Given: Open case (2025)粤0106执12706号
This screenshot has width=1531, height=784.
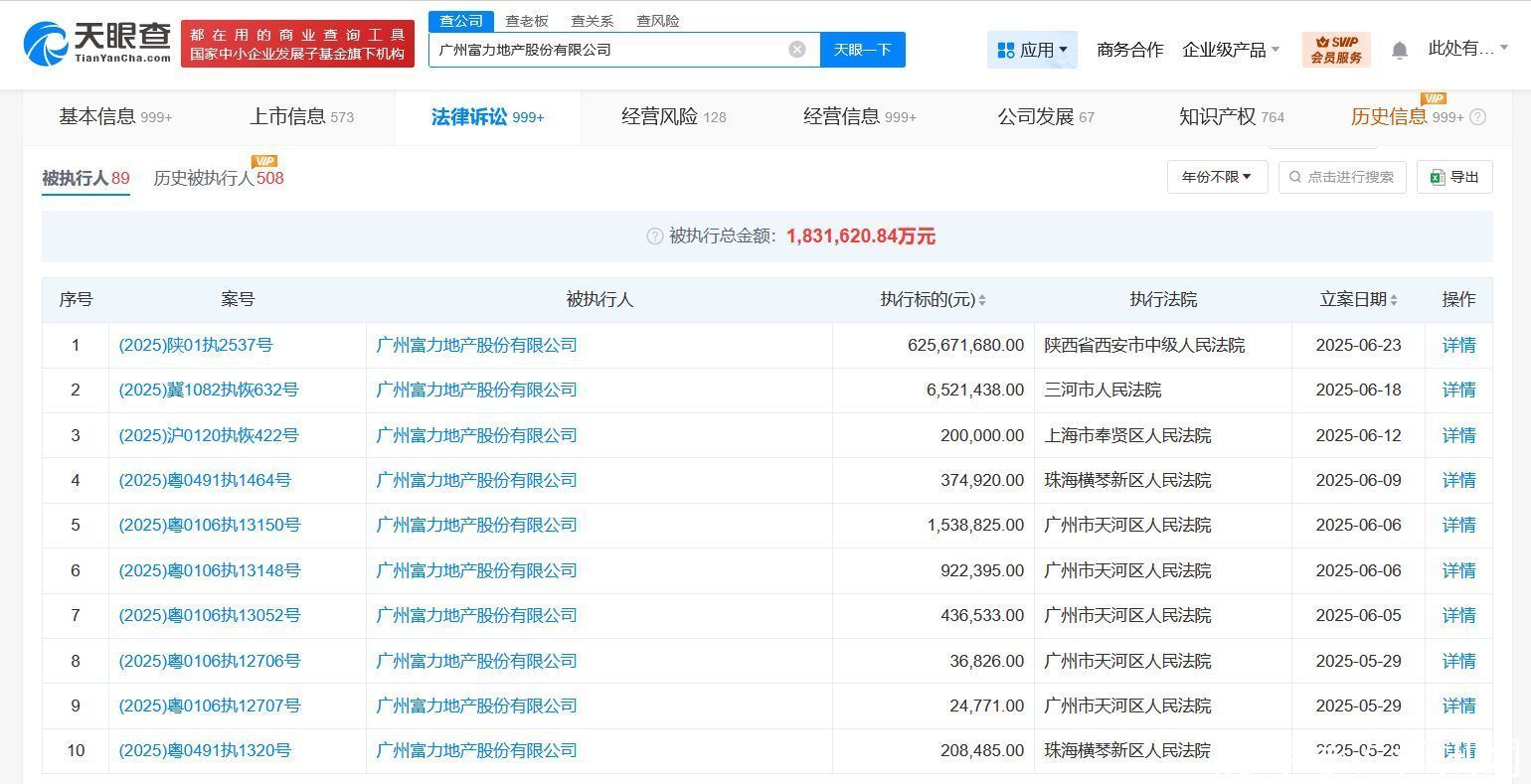Looking at the screenshot, I should [210, 661].
